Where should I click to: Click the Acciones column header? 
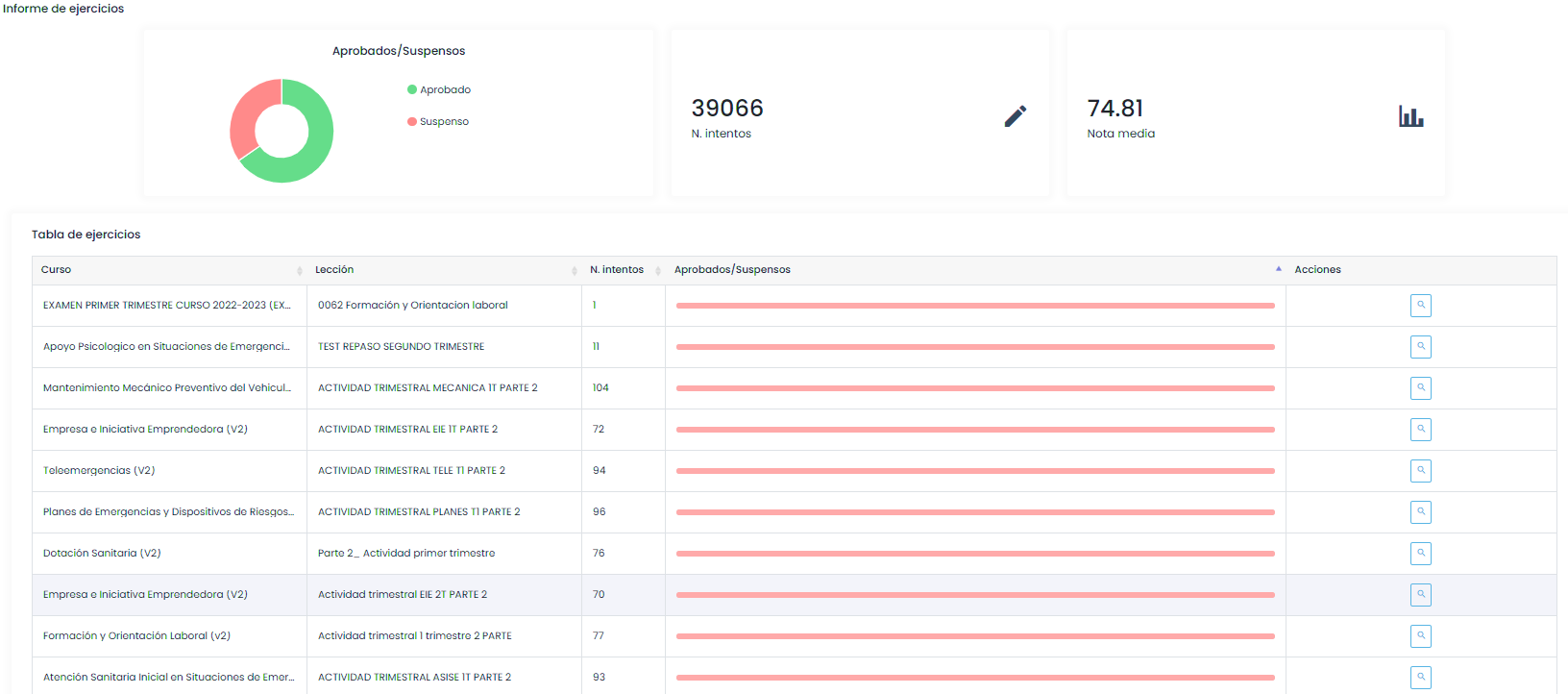point(1317,270)
